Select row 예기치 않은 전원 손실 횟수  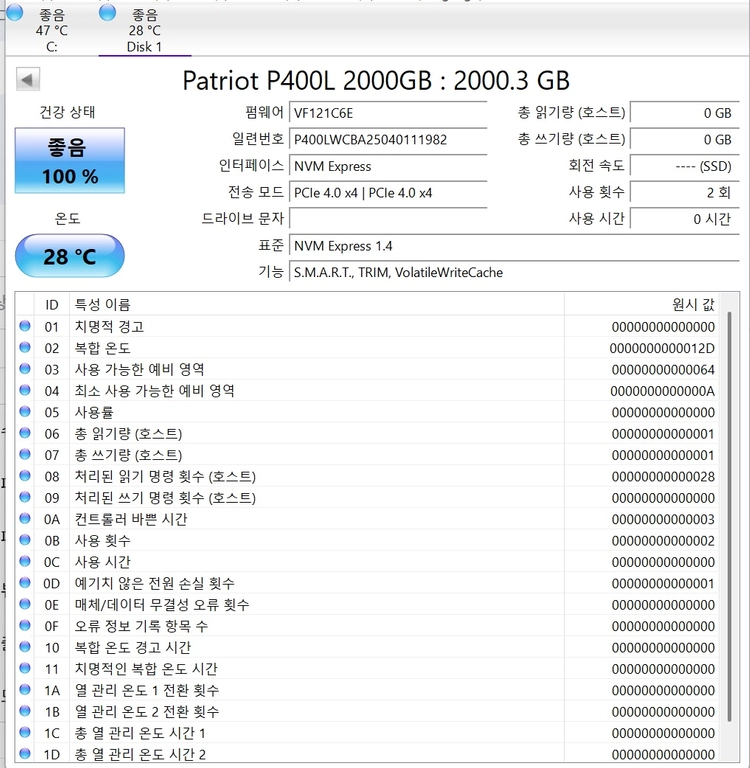coord(367,583)
